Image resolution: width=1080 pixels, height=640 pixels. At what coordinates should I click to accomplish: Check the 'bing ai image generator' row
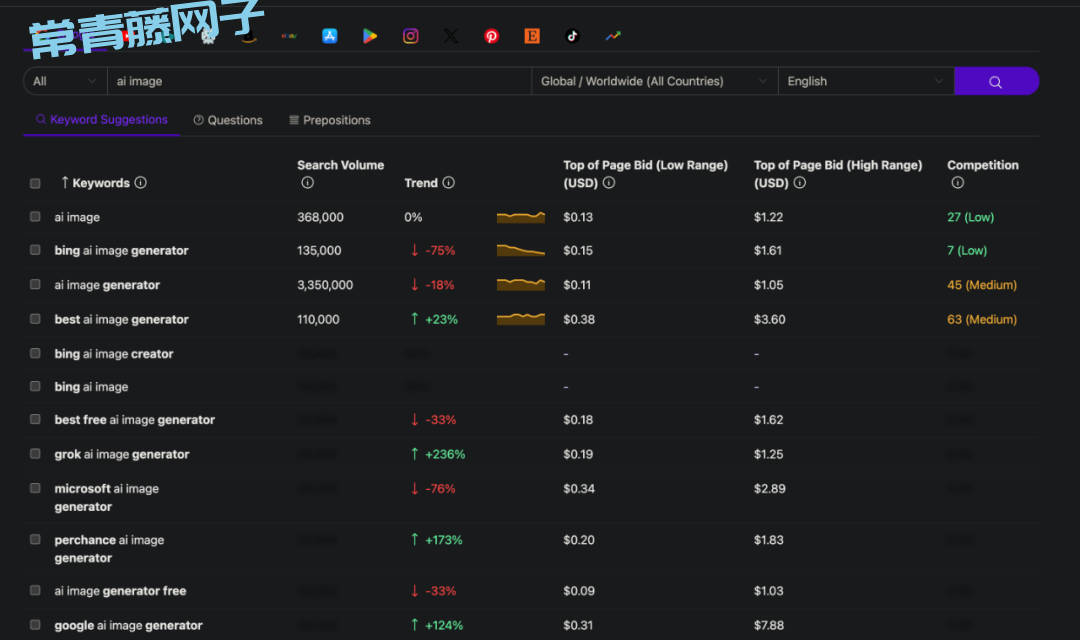coord(35,251)
